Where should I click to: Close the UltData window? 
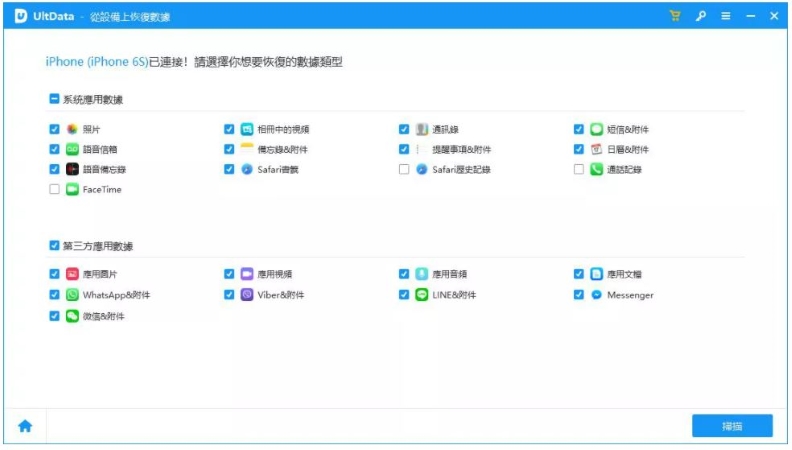[774, 16]
